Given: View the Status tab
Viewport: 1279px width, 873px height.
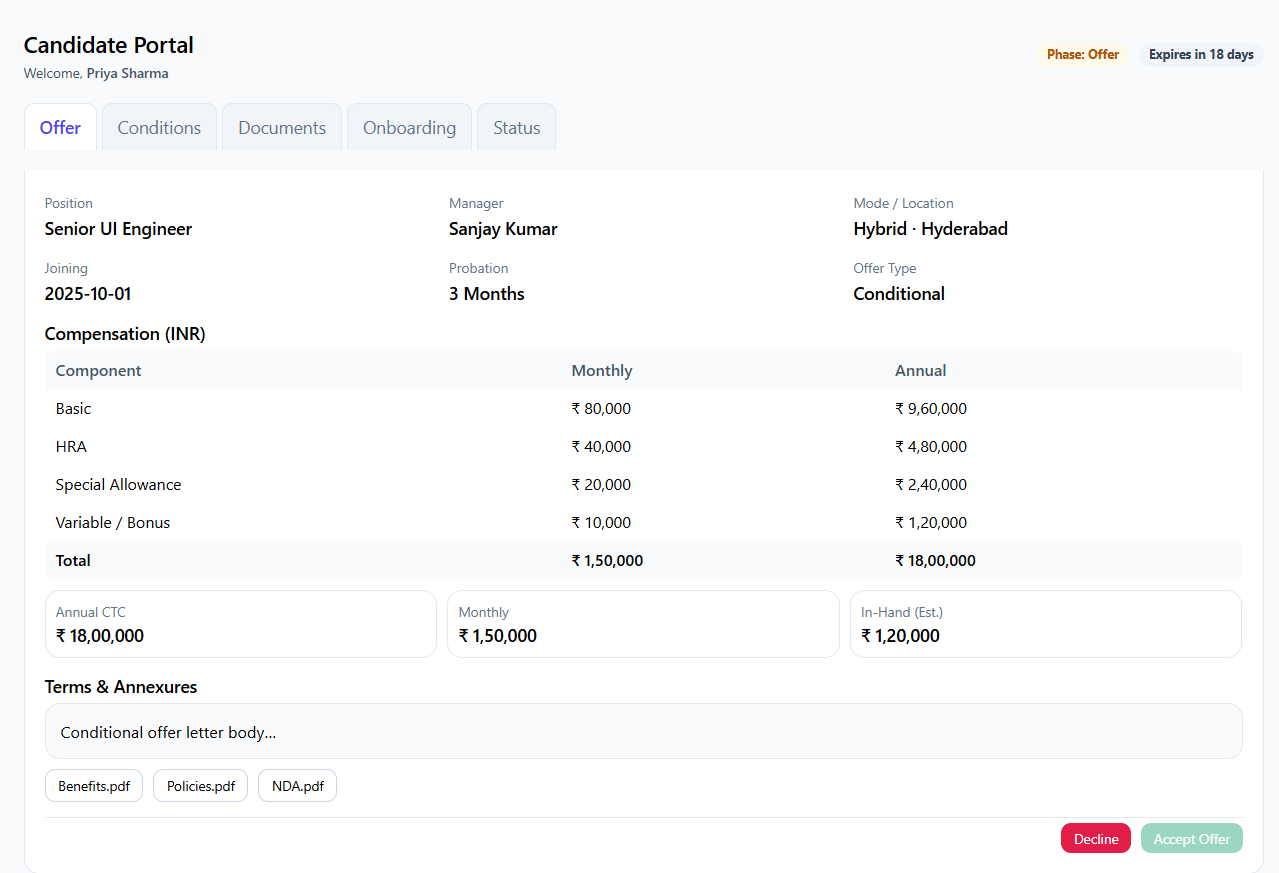Looking at the screenshot, I should (x=516, y=128).
